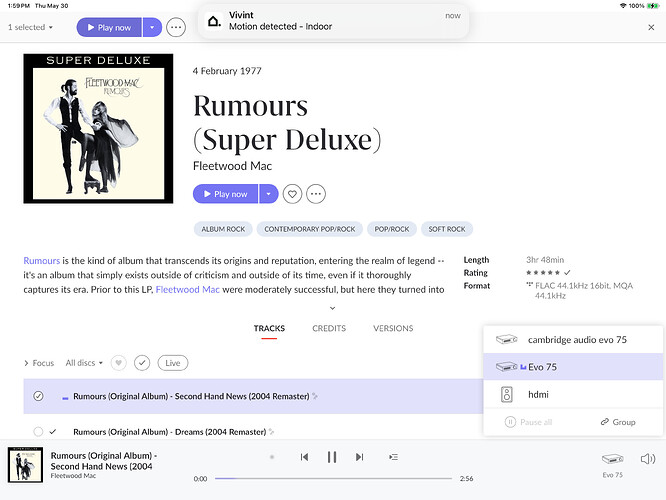Click the battery indicator in status bar
The height and width of the screenshot is (500, 666).
point(654,6)
